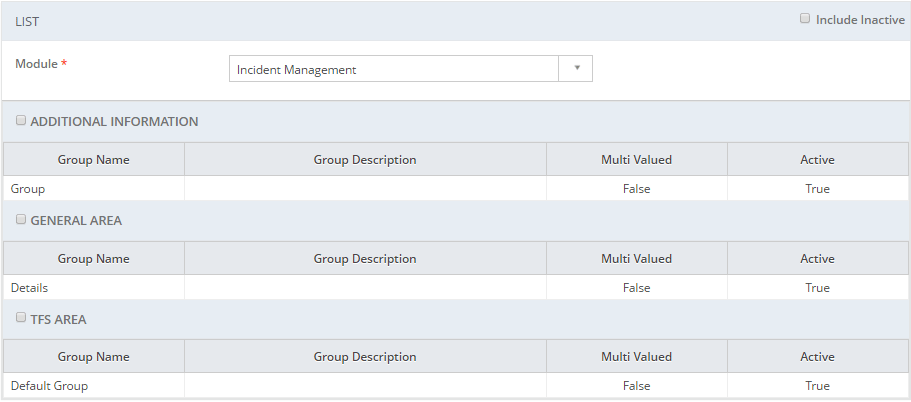Click Group Name header in Additional Information table
The width and height of the screenshot is (911, 402).
click(x=94, y=159)
